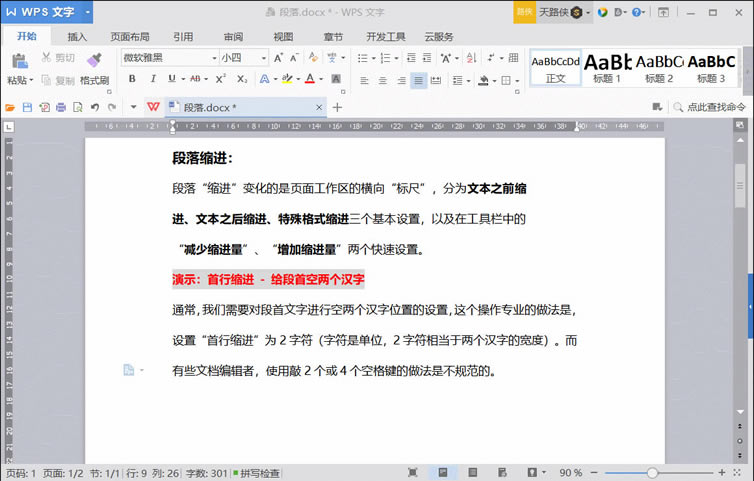Image resolution: width=754 pixels, height=481 pixels.
Task: Click the distributed alignment icon
Action: point(436,80)
